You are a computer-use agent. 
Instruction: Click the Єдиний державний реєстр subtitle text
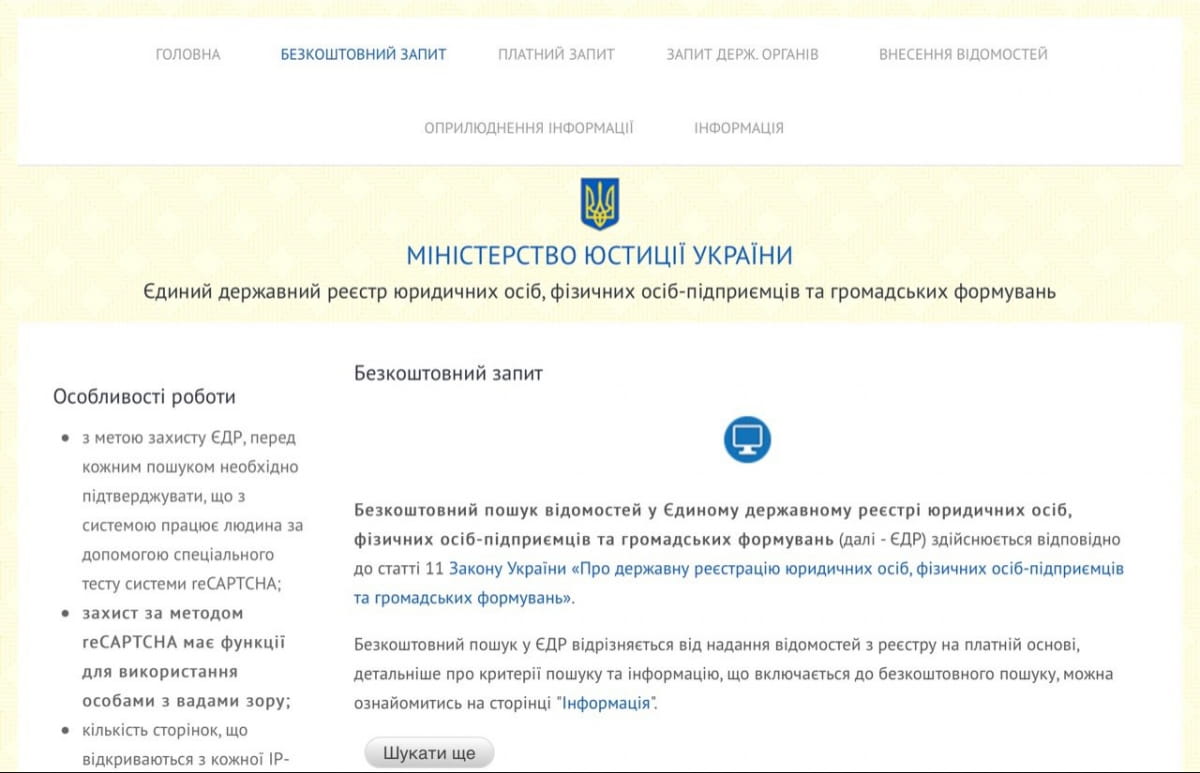(600, 292)
